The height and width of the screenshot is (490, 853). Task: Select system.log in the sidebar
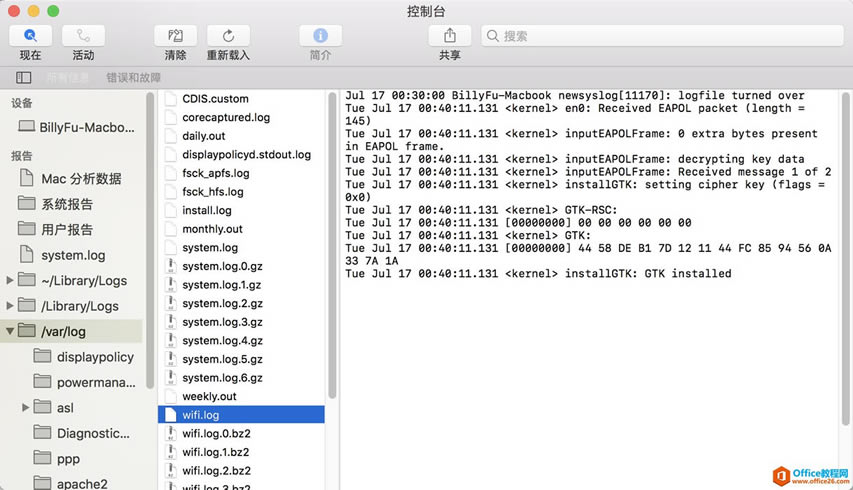pos(63,255)
